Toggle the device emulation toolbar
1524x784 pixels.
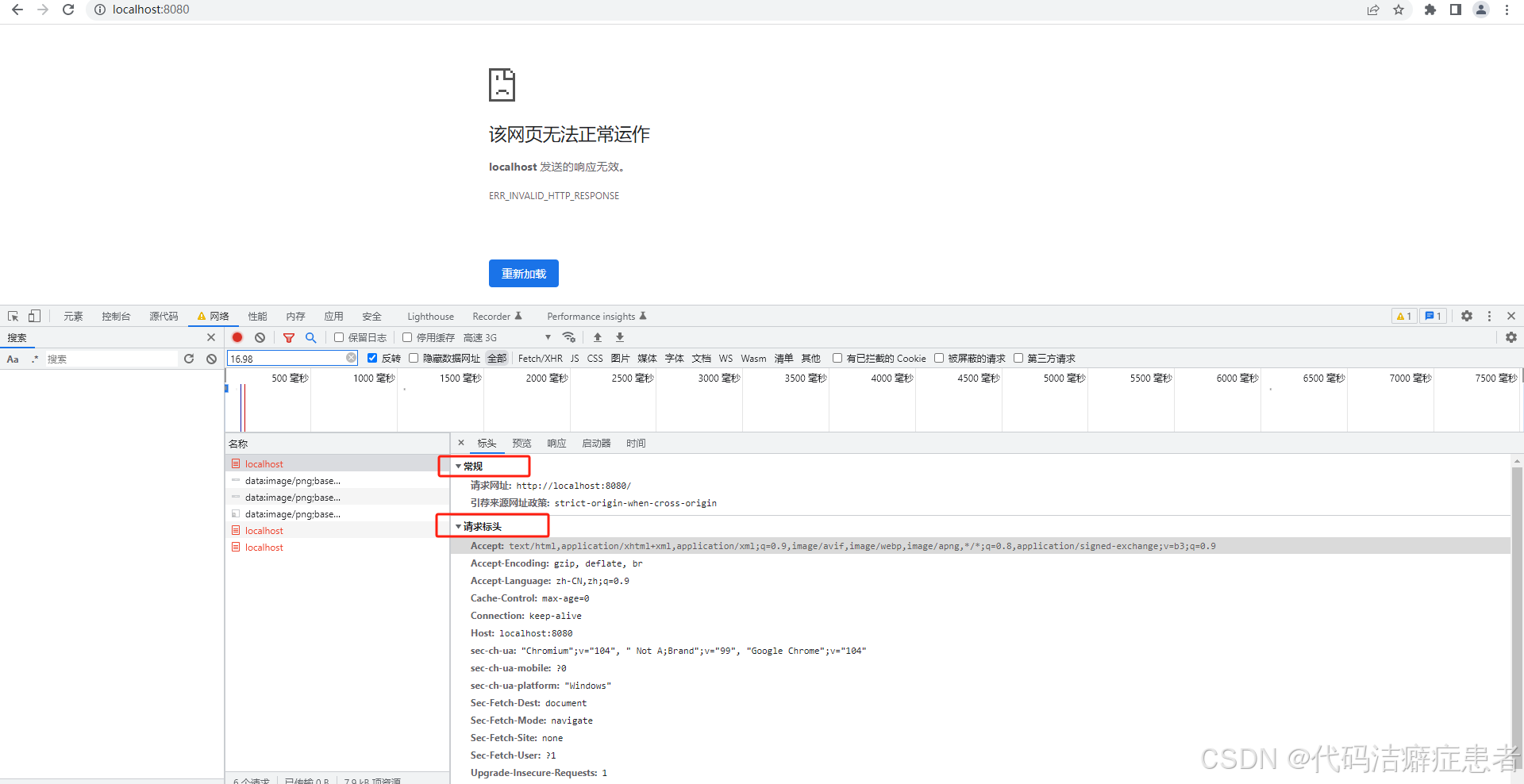coord(33,316)
